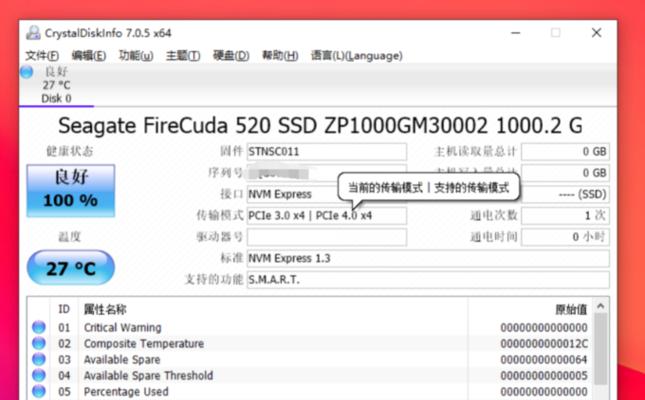The height and width of the screenshot is (400, 645).
Task: Select the Disk 0 status orb
Action: (x=27, y=72)
